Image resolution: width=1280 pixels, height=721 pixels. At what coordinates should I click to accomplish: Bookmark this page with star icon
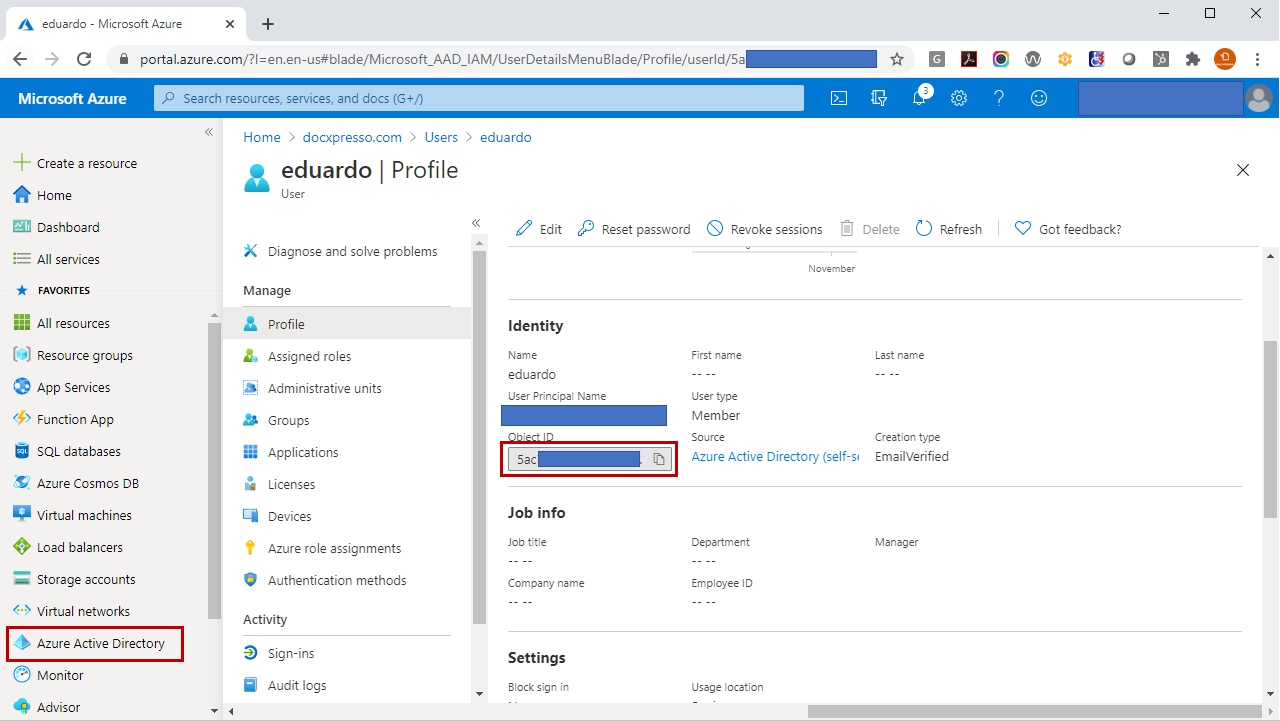tap(897, 59)
